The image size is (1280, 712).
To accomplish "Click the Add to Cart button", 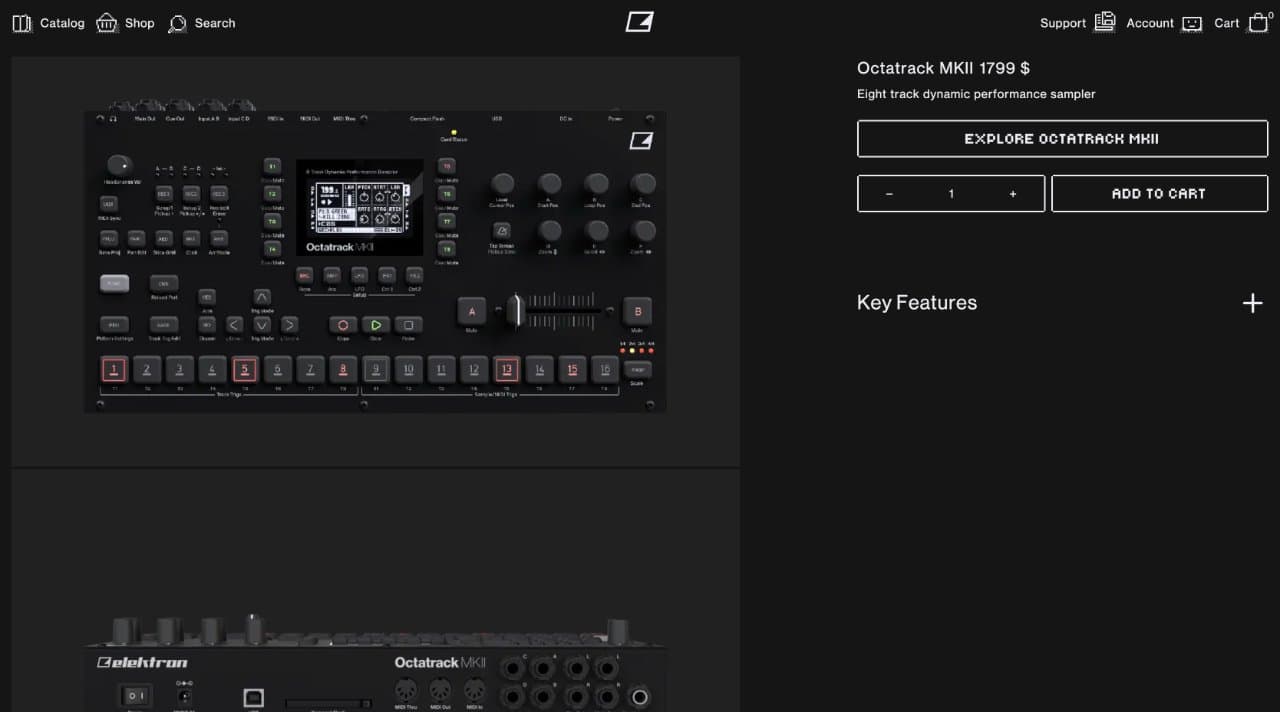I will click(x=1159, y=194).
